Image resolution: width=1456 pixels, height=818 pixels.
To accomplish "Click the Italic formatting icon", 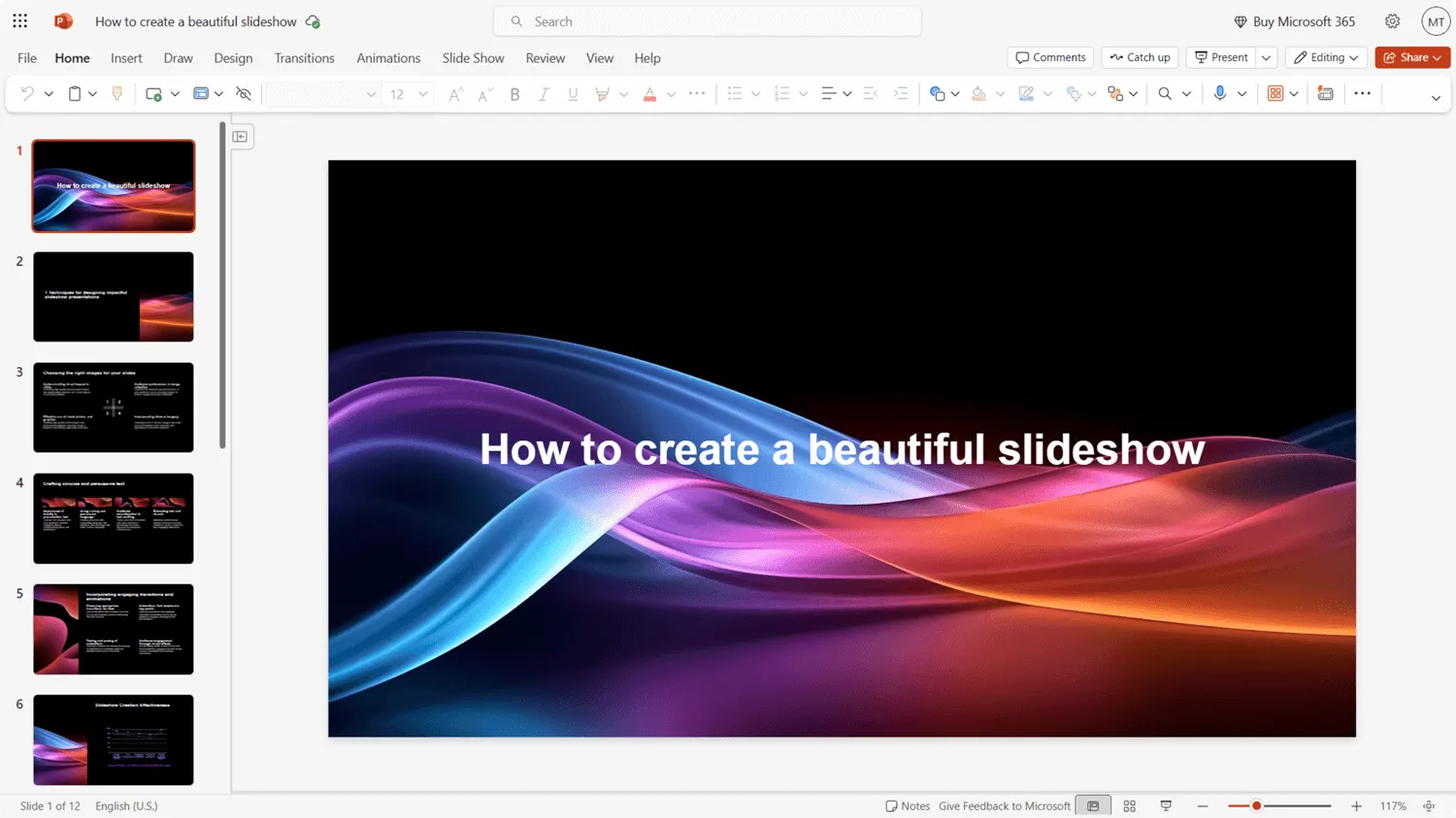I will click(x=545, y=93).
